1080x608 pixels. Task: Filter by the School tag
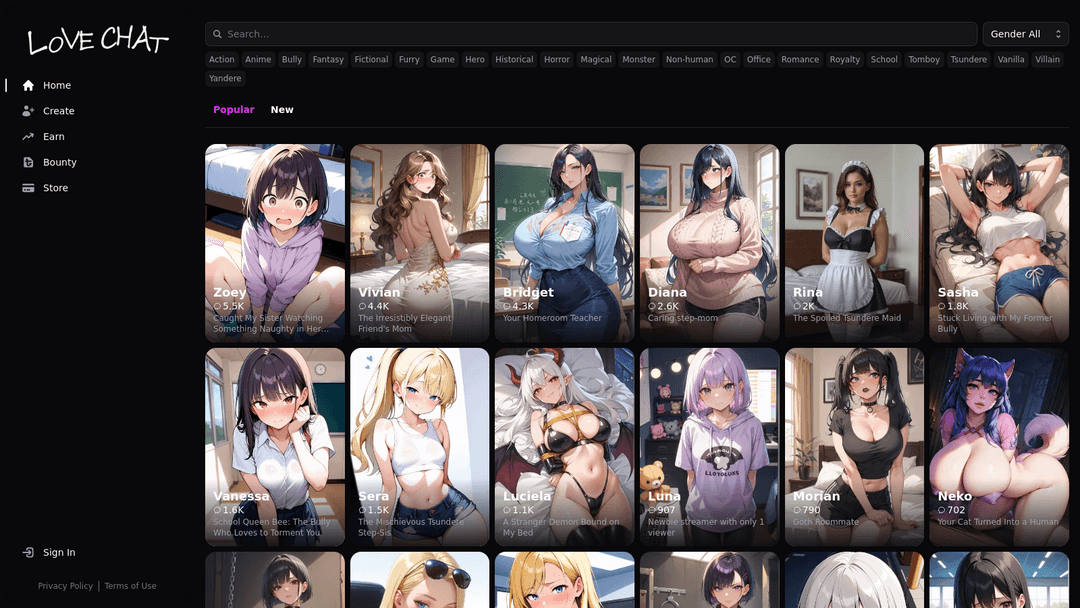884,59
